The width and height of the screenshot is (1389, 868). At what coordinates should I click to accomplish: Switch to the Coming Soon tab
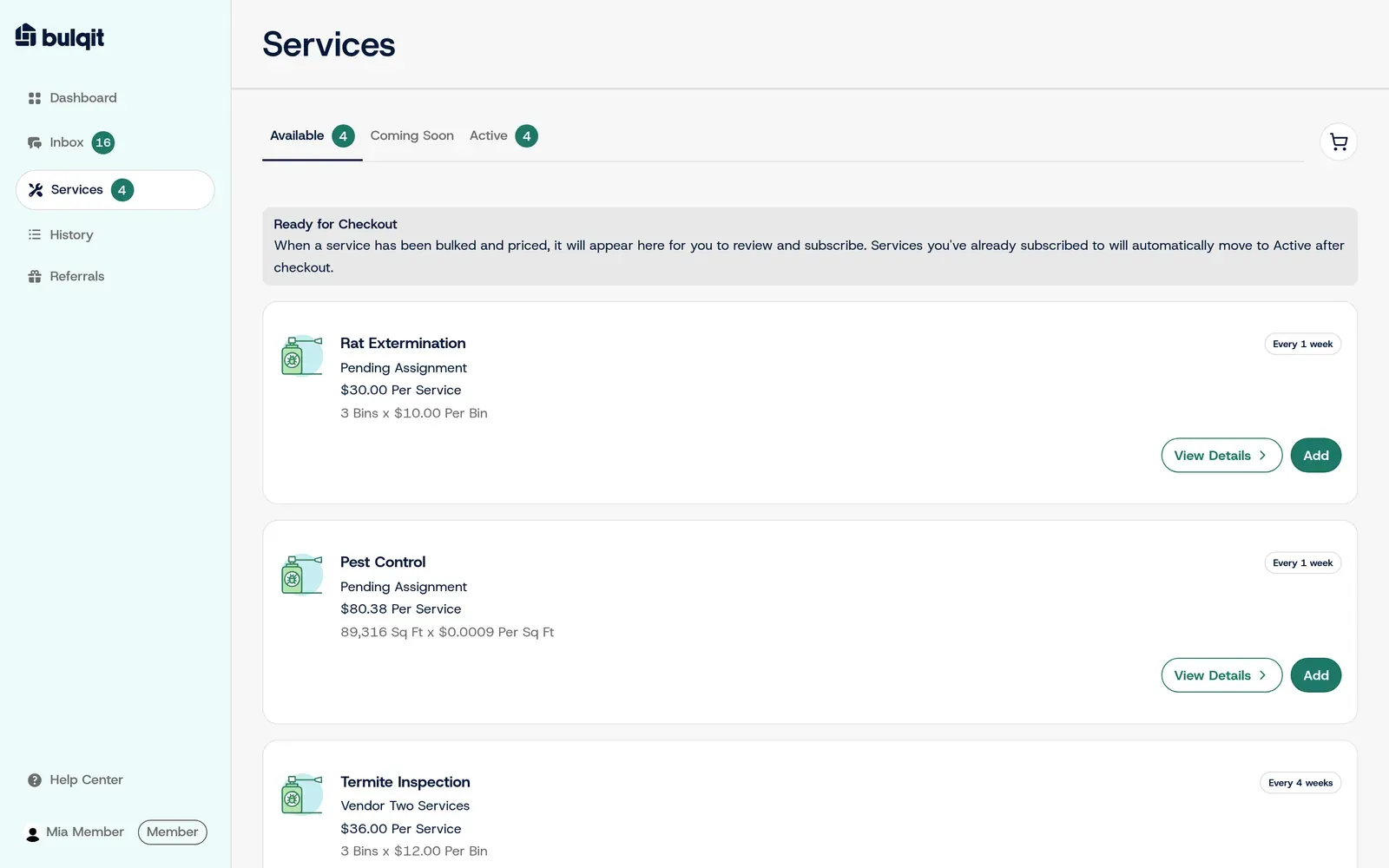click(x=412, y=135)
